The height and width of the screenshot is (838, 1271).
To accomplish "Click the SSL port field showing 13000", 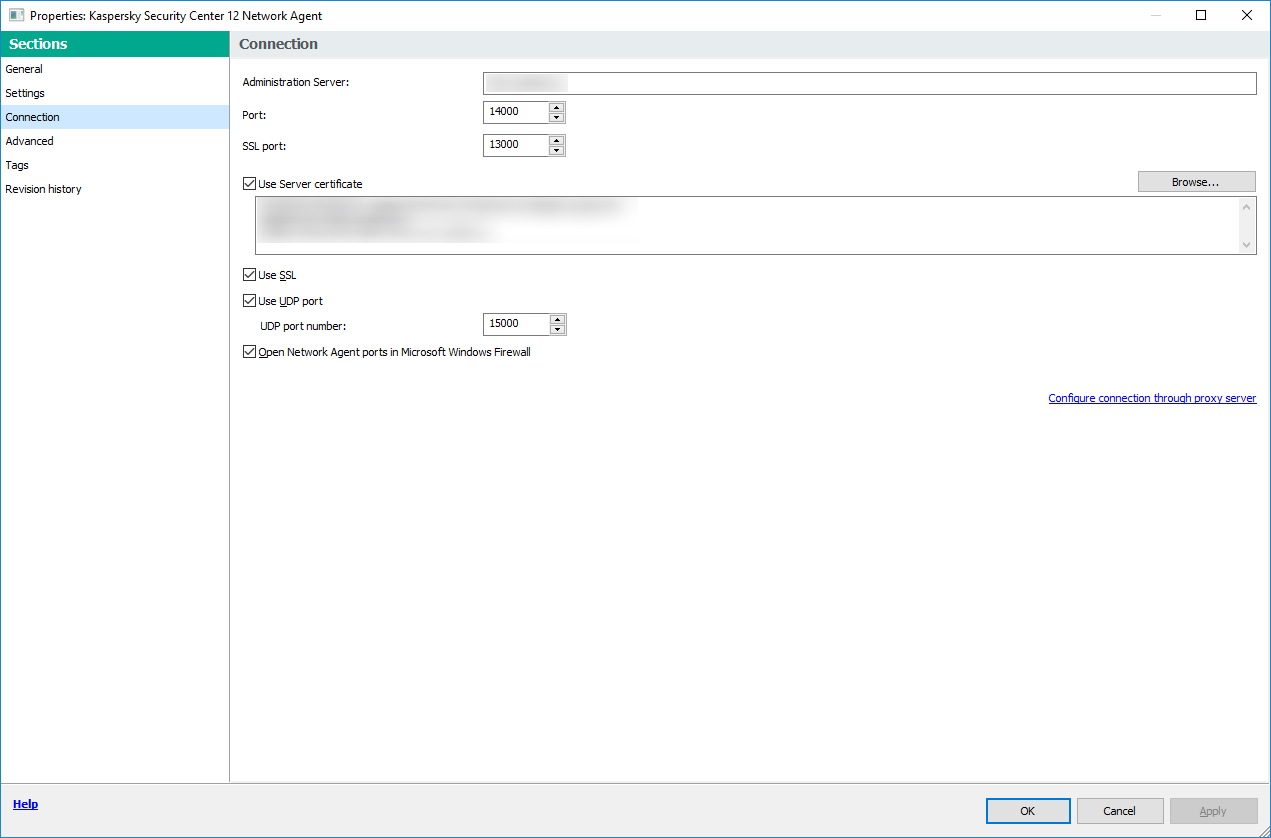I will (516, 145).
